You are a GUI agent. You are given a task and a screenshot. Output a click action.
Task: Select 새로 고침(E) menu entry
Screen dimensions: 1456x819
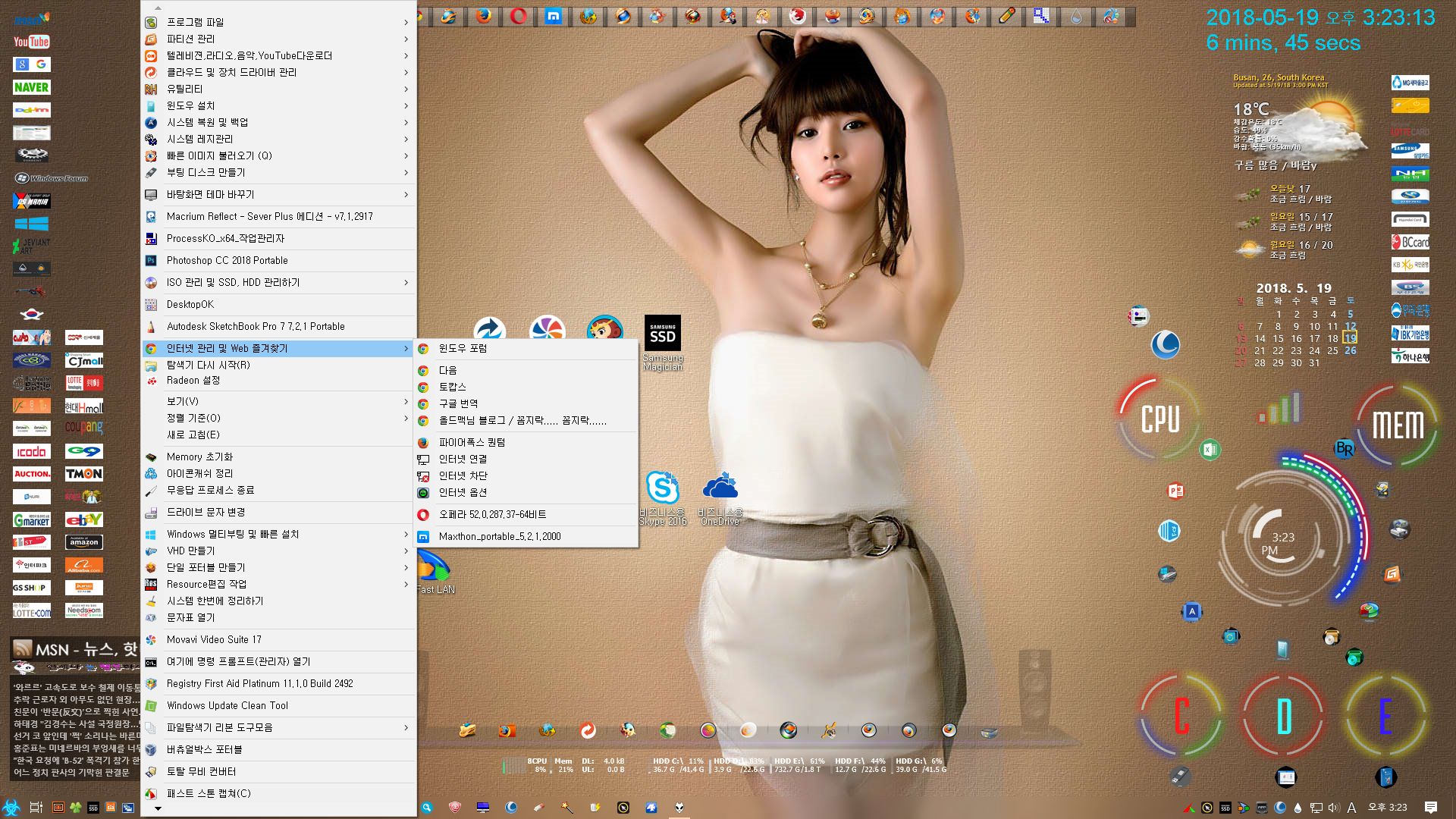278,435
